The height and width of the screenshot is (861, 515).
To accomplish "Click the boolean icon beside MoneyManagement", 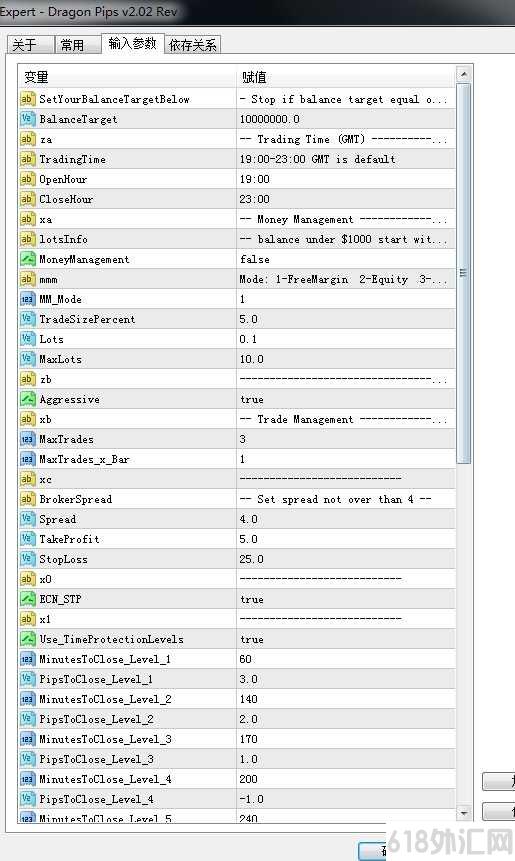I will pos(27,259).
